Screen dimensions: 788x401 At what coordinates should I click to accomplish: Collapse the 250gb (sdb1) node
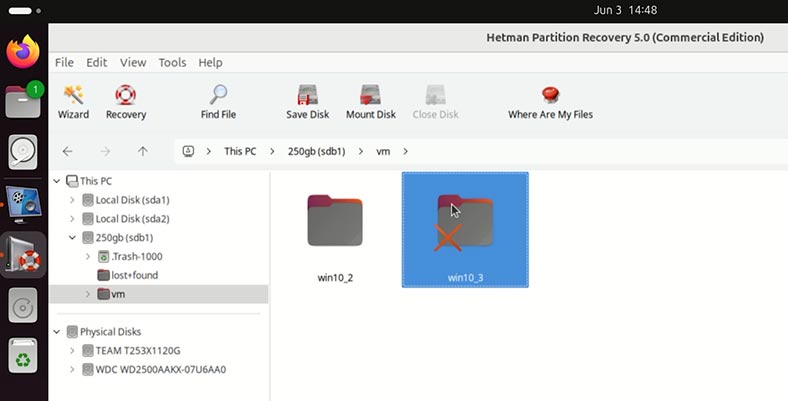pyautogui.click(x=72, y=238)
